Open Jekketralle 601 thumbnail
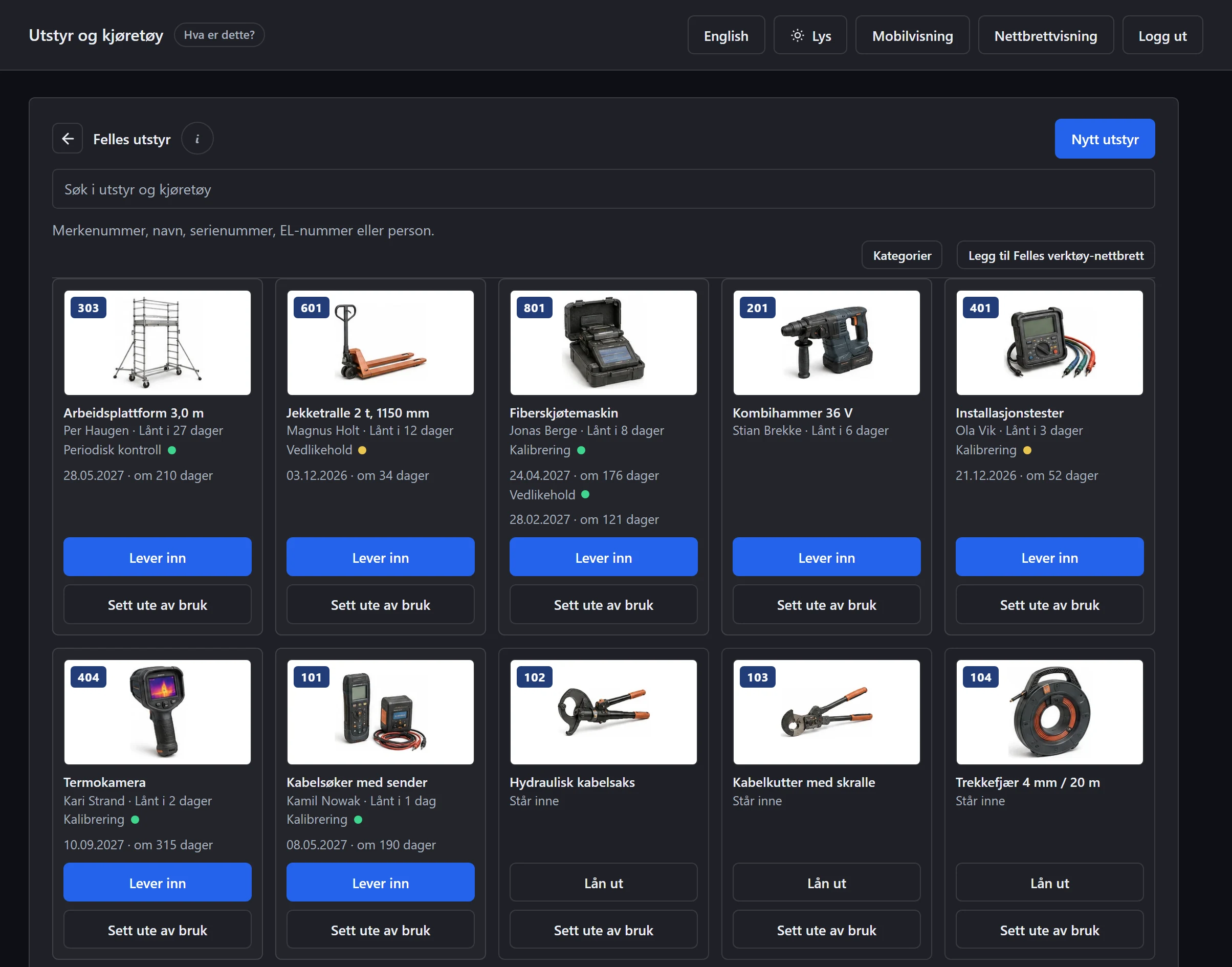The image size is (1232, 967). [381, 343]
